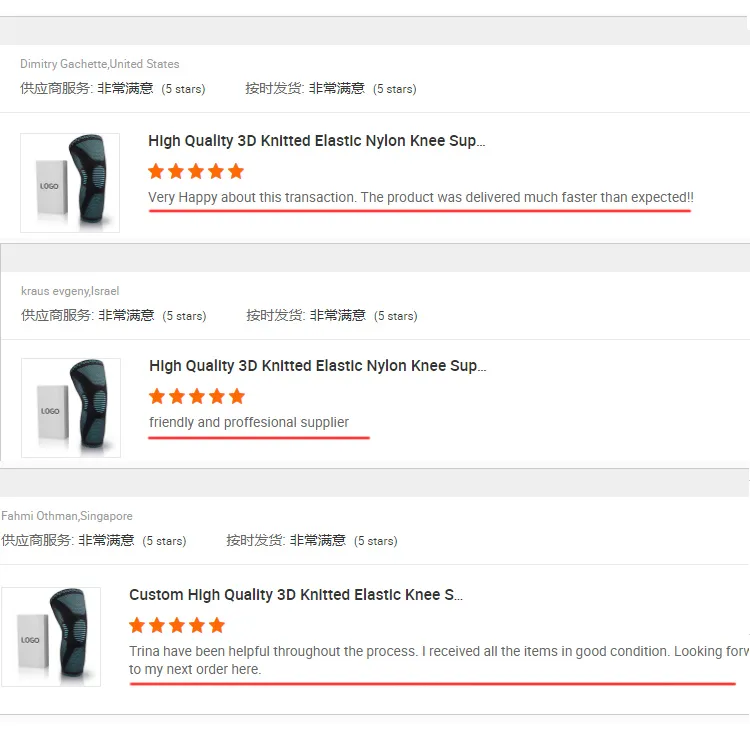The image size is (750, 732).
Task: Click the 'Very Happy about this transaction' review text
Action: 420,197
